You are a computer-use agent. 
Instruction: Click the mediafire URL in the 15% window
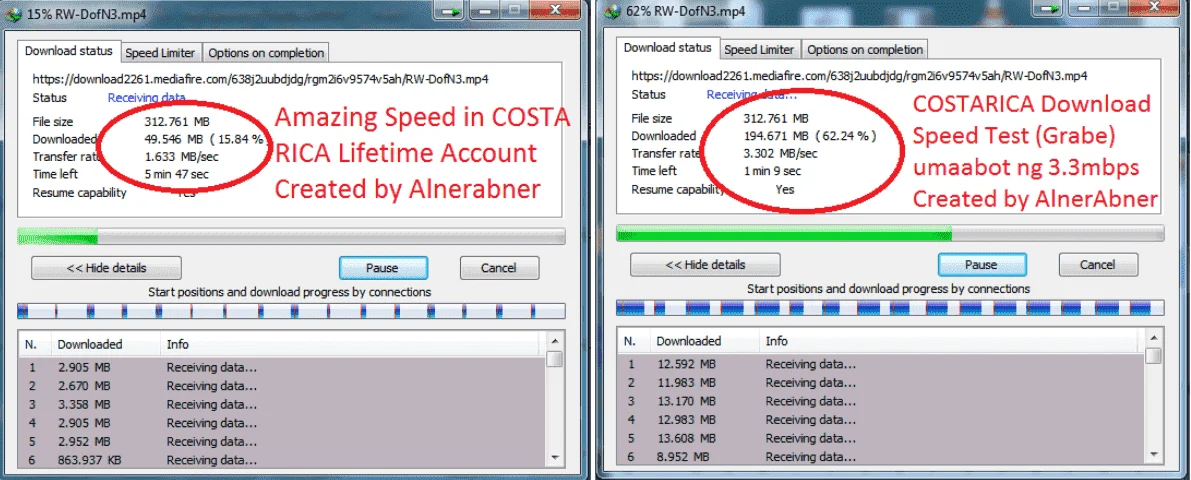260,78
